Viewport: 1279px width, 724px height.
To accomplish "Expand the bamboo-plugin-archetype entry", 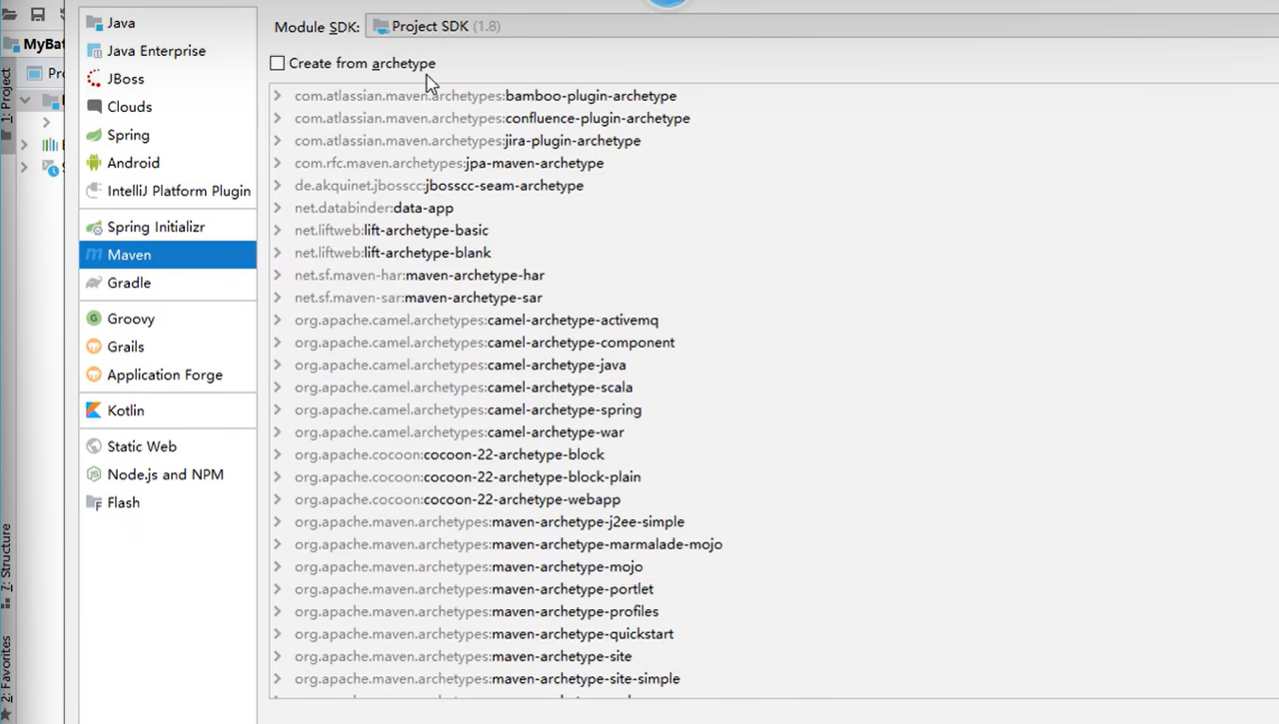I will tap(278, 96).
